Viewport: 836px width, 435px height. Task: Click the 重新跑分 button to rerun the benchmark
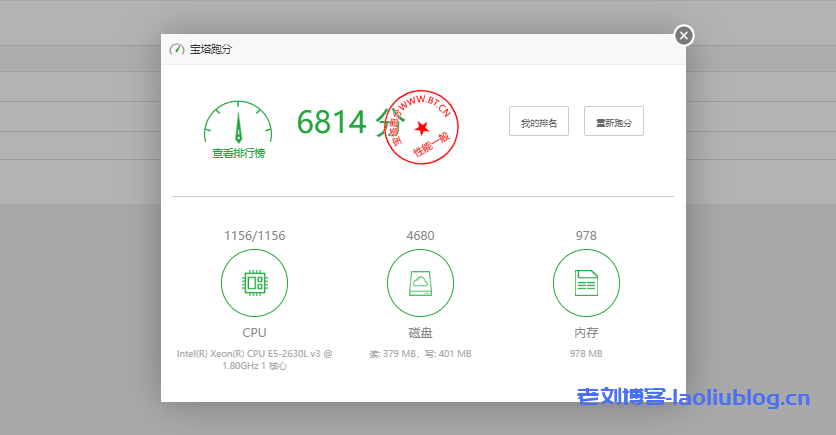[614, 122]
